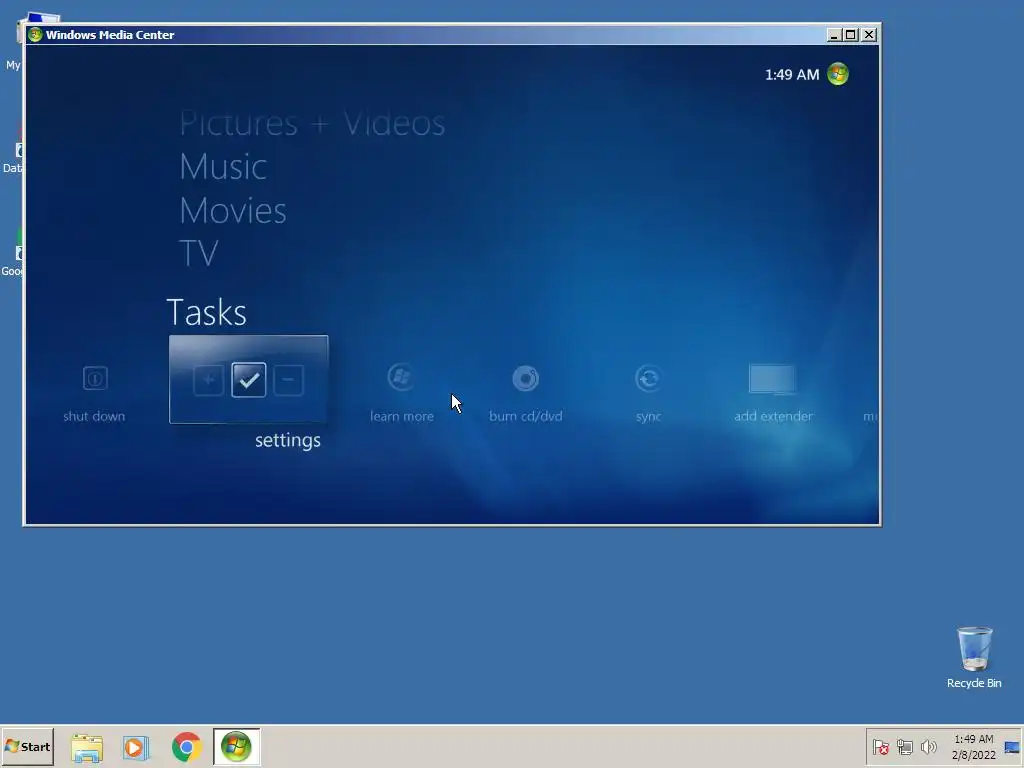Select the shut down icon

(x=95, y=378)
